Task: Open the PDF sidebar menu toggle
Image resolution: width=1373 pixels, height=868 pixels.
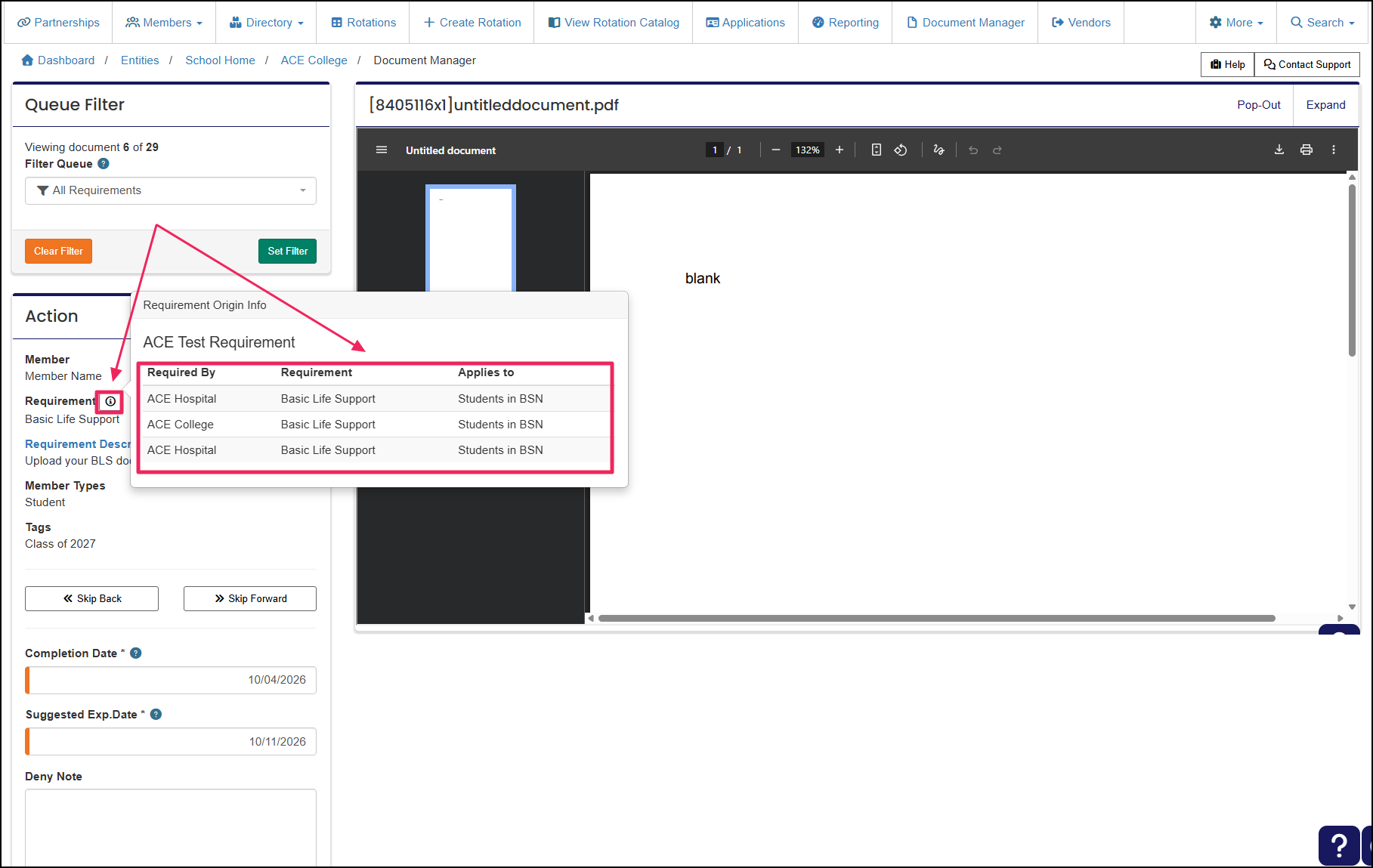Action: [382, 150]
